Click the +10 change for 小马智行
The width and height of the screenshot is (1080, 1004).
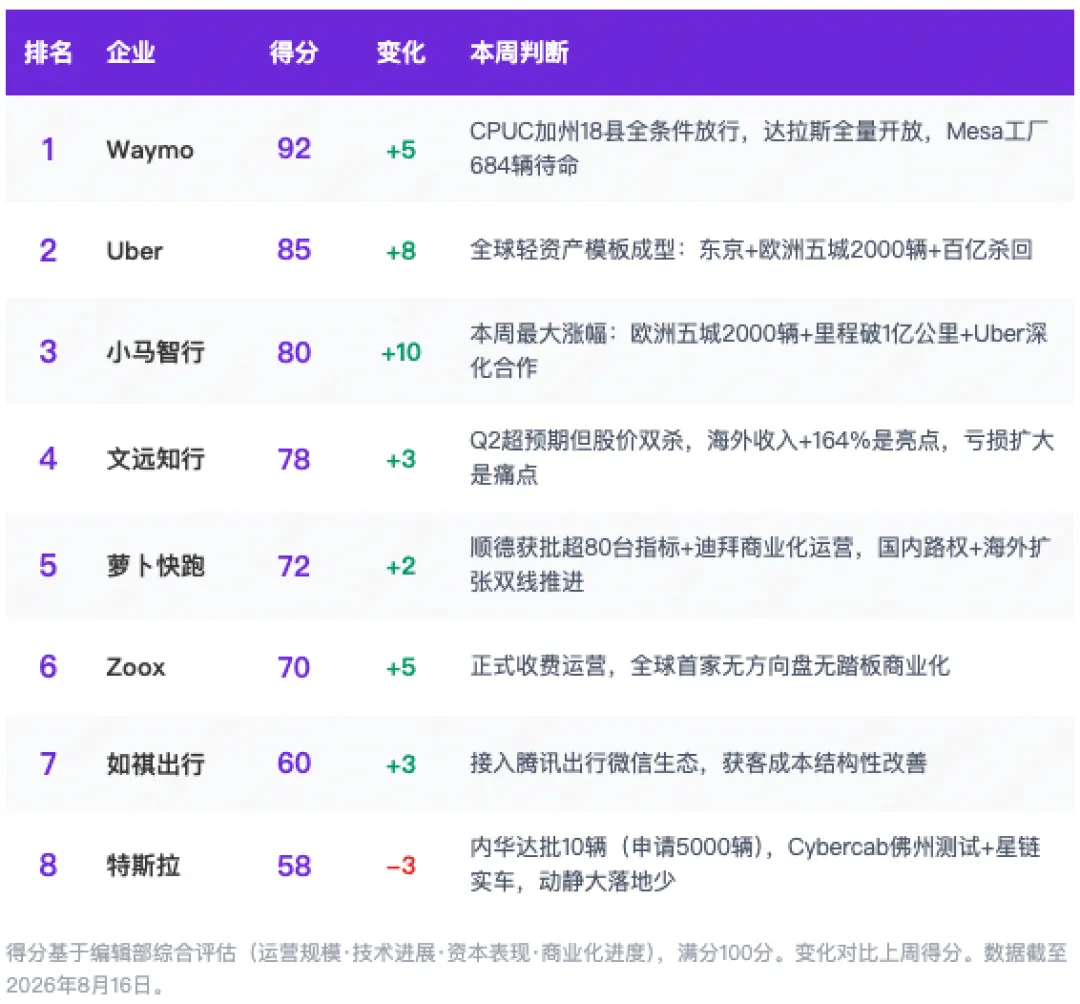tap(401, 353)
